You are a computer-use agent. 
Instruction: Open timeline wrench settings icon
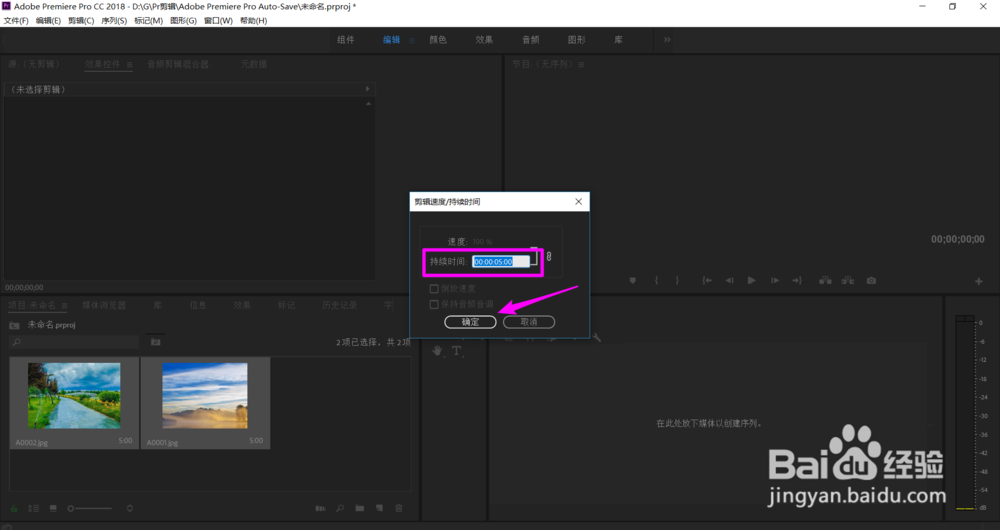[x=596, y=338]
